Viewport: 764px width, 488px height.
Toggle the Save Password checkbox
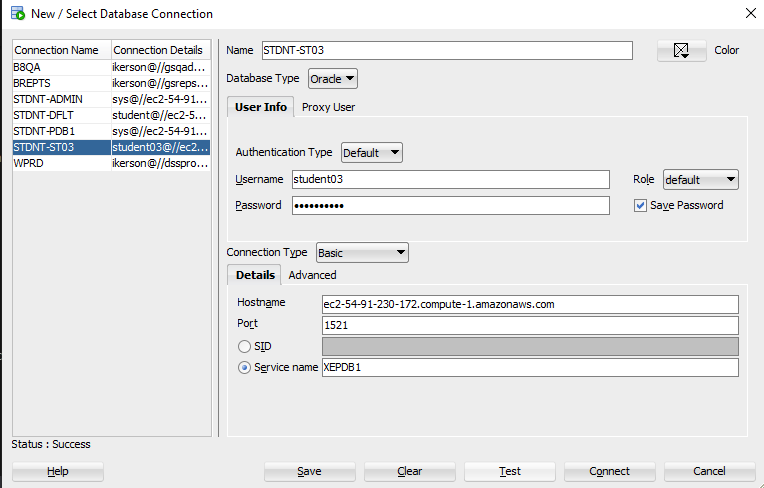[640, 206]
